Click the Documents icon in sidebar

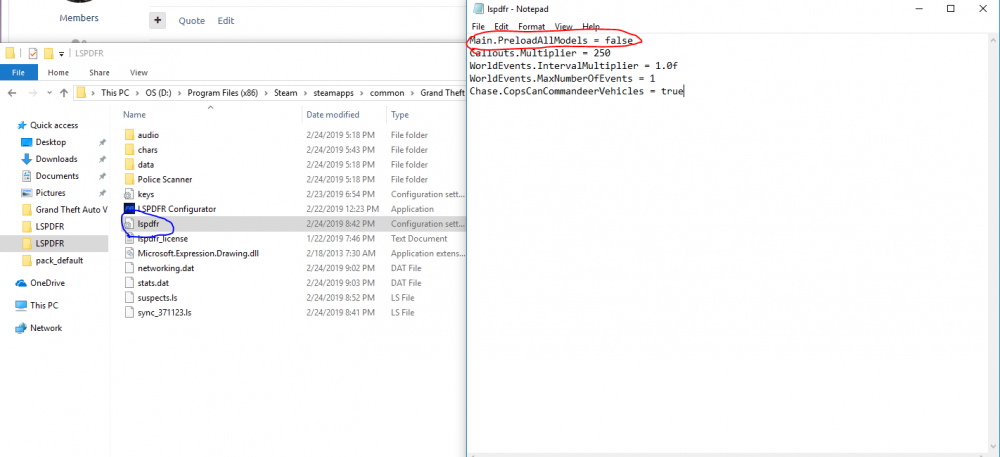pyautogui.click(x=27, y=176)
